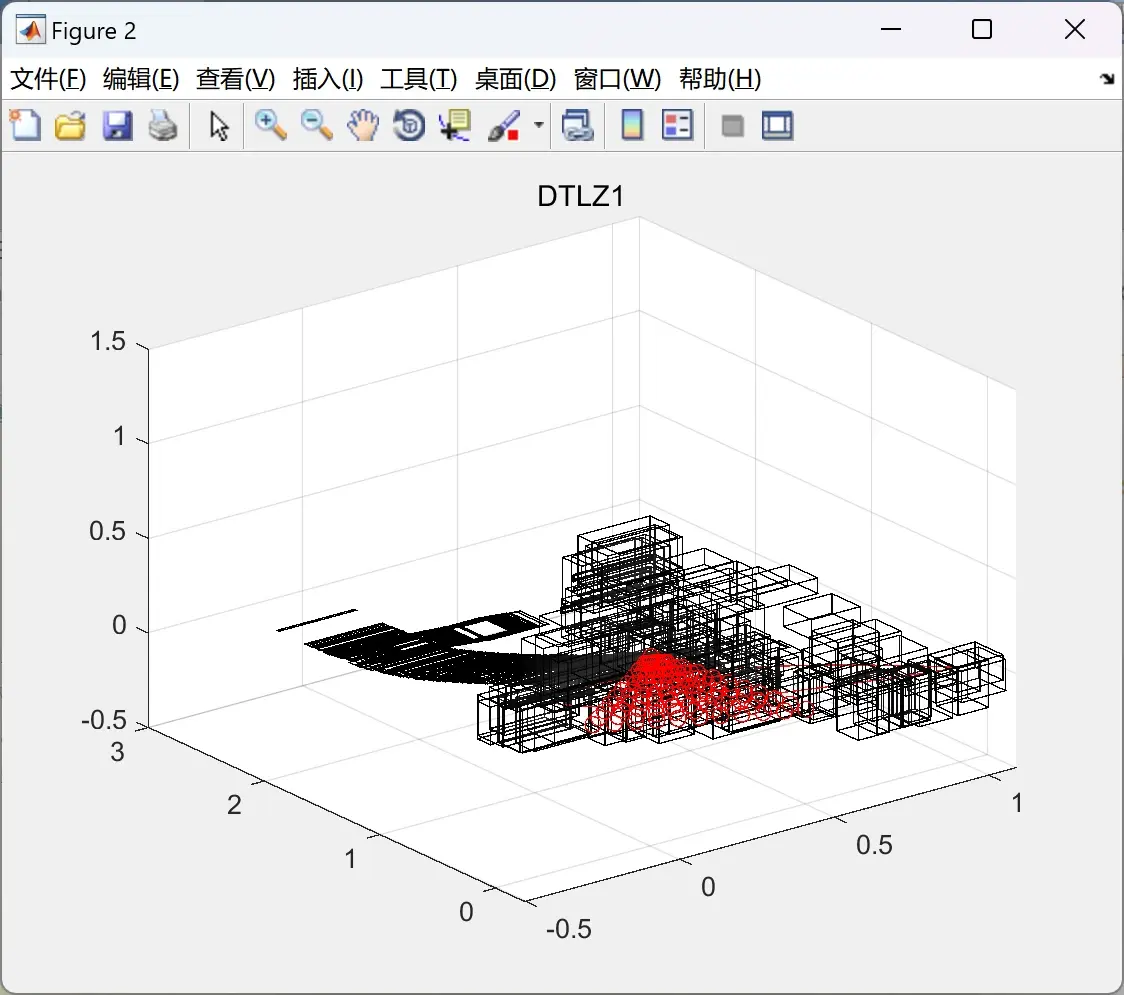Click the Link Plot icon
The image size is (1124, 995).
[578, 126]
